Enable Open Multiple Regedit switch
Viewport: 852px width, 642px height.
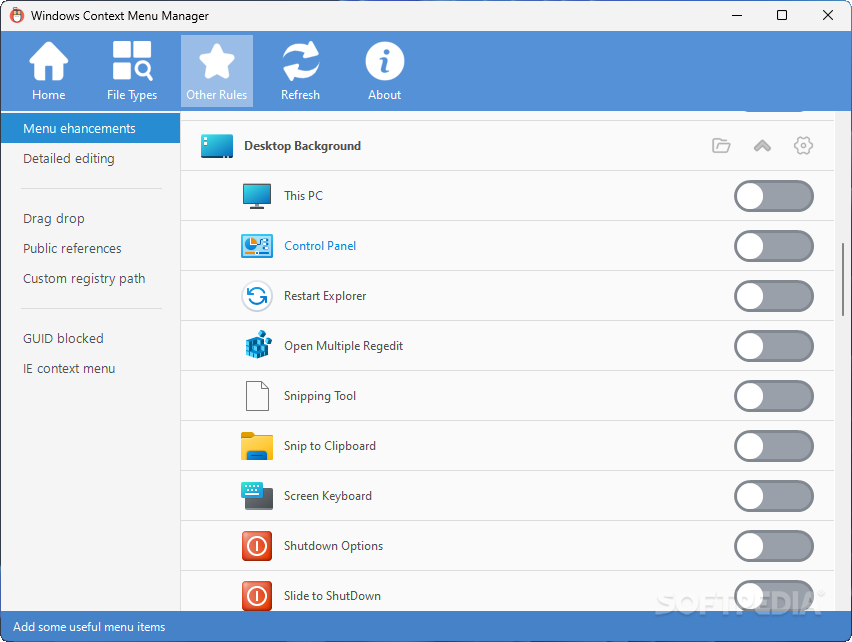pos(774,346)
